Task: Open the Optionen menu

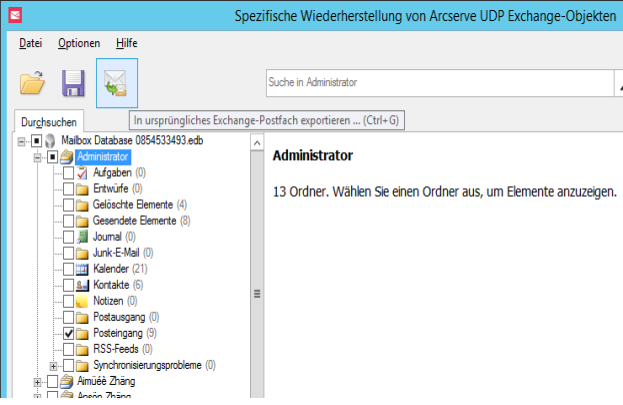Action: [79, 43]
